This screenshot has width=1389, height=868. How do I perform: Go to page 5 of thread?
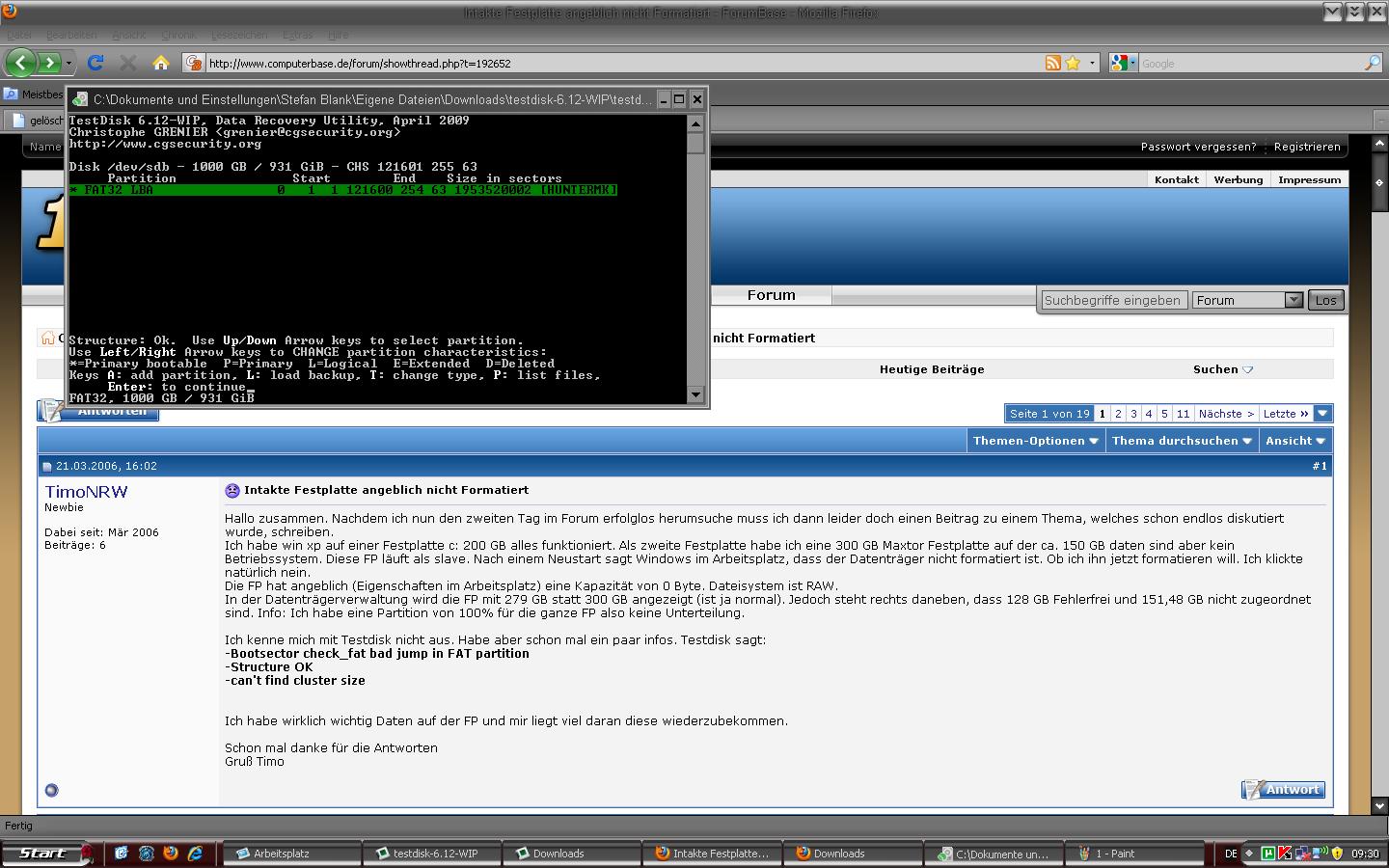[1164, 414]
